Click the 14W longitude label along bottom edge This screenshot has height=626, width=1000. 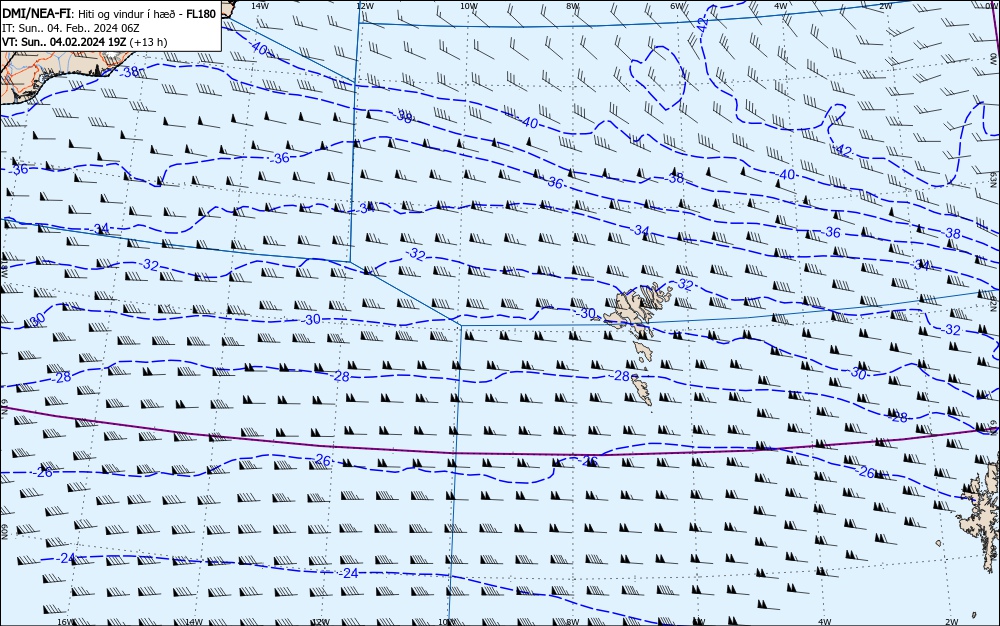(x=193, y=622)
